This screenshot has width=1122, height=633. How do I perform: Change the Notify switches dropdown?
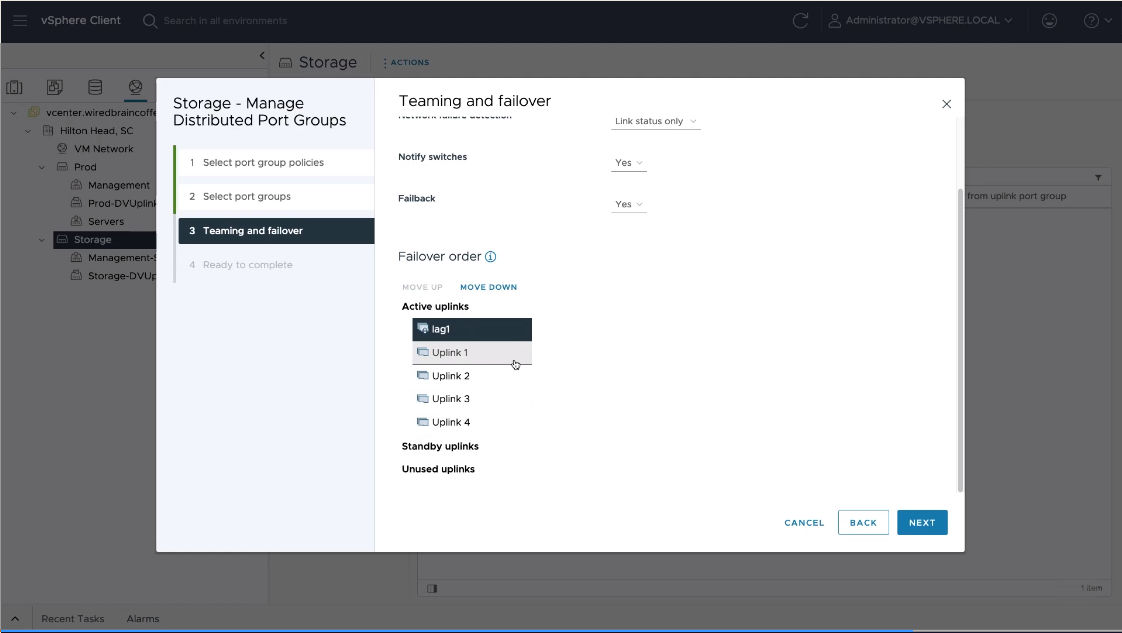[628, 162]
